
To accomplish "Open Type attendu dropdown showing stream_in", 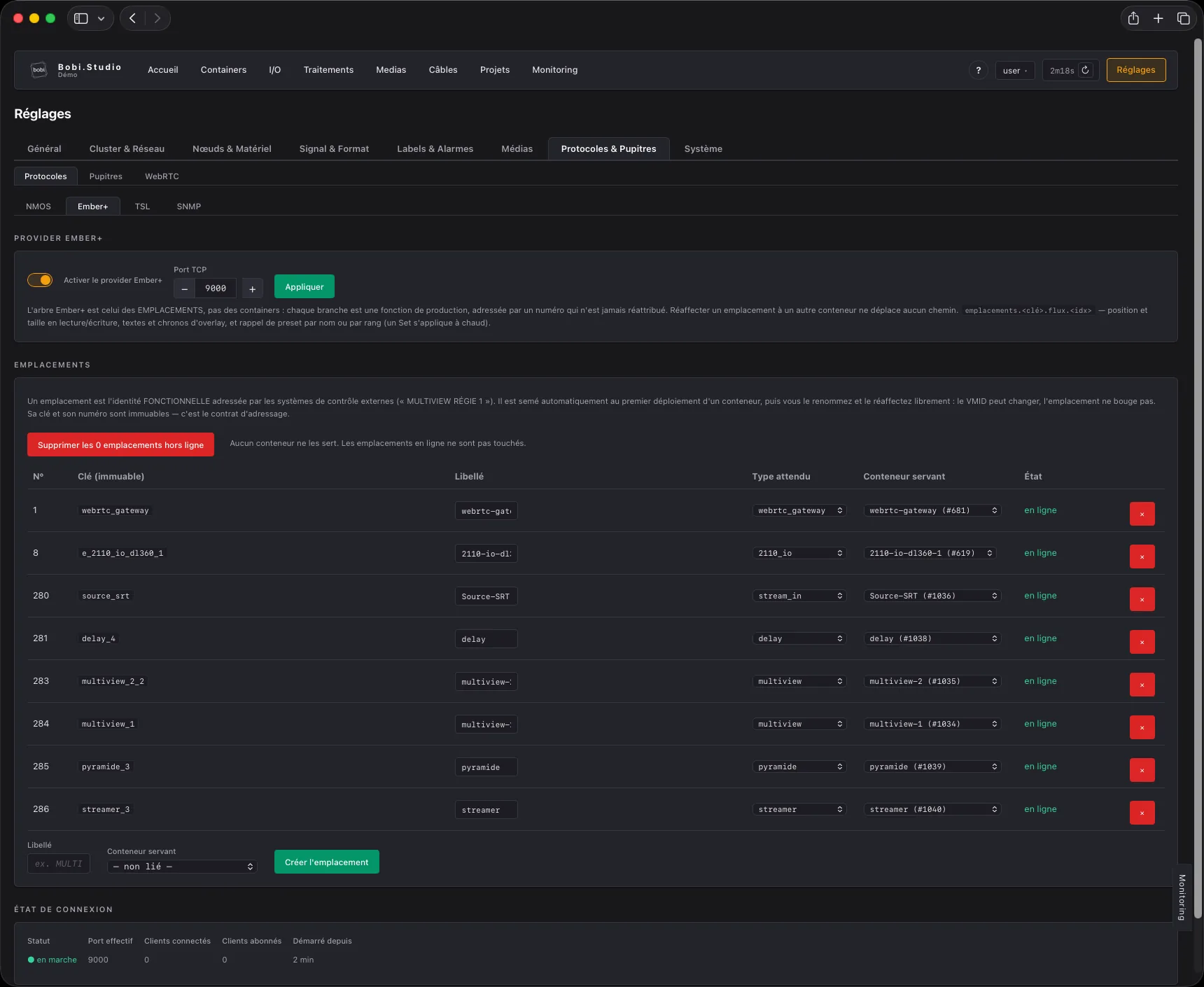I will point(799,596).
